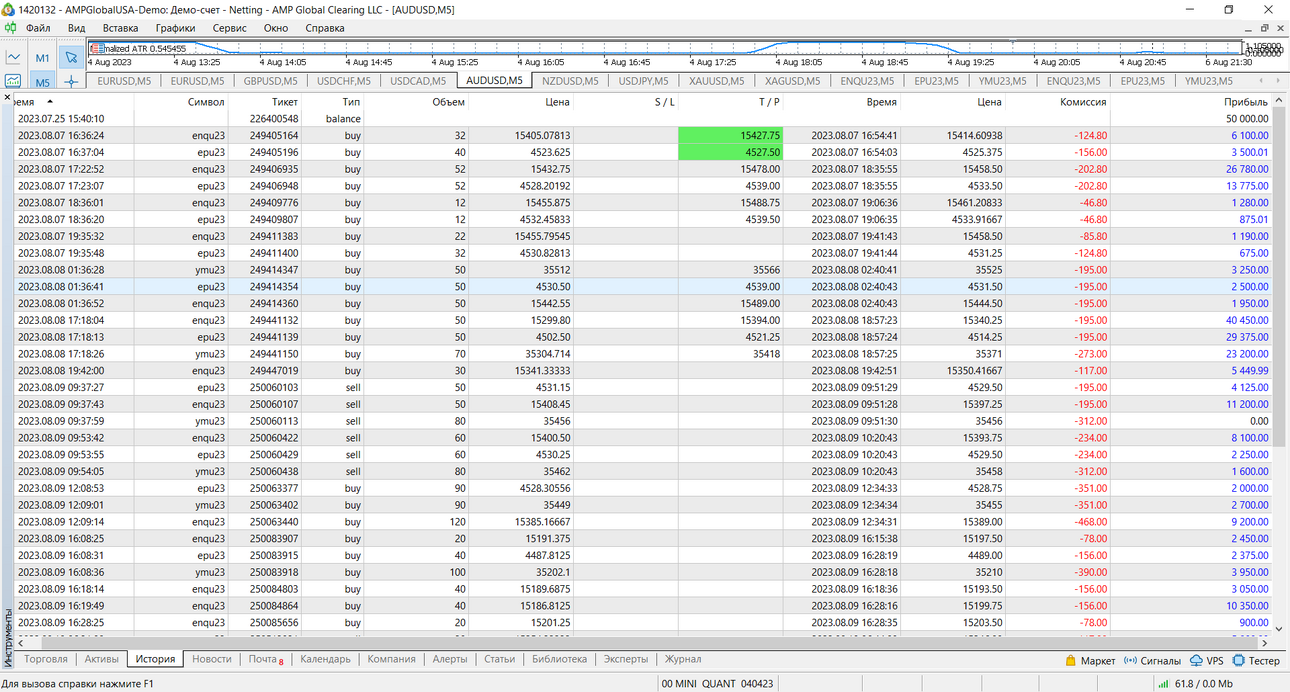Image resolution: width=1290 pixels, height=692 pixels.
Task: Activate the crosshair tool
Action: click(71, 82)
